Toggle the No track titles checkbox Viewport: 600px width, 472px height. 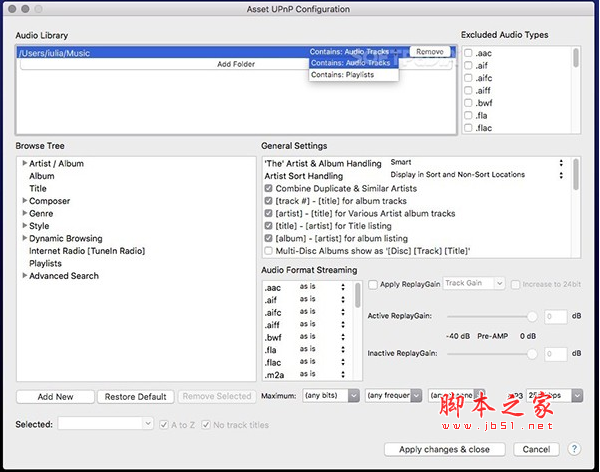pyautogui.click(x=206, y=425)
